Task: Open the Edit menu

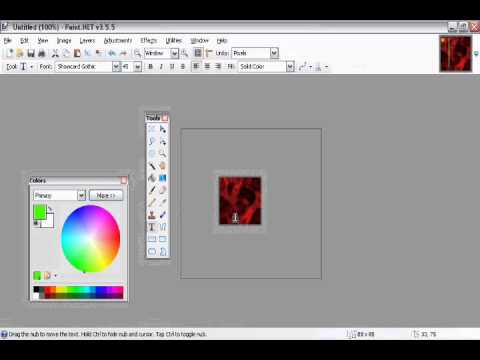Action: [24, 41]
